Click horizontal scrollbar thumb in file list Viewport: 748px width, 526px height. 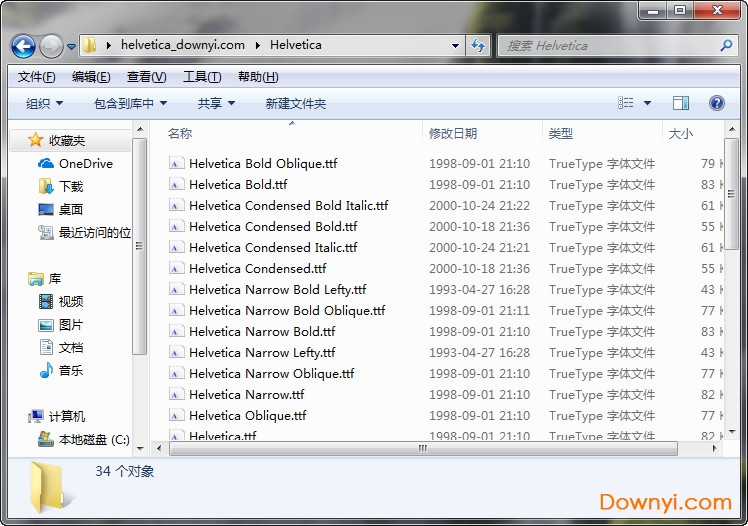point(423,448)
